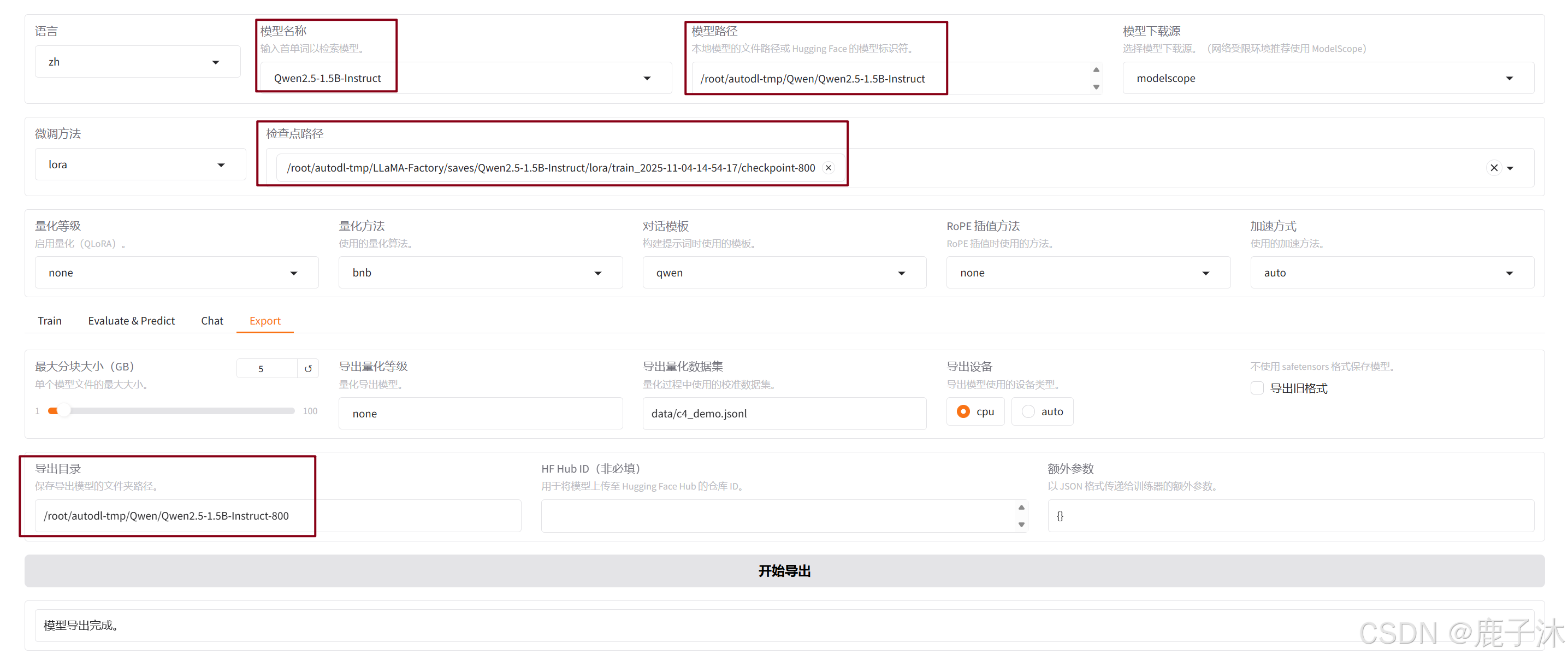Select cpu as export device
Screen dimensions: 1568x660
963,411
